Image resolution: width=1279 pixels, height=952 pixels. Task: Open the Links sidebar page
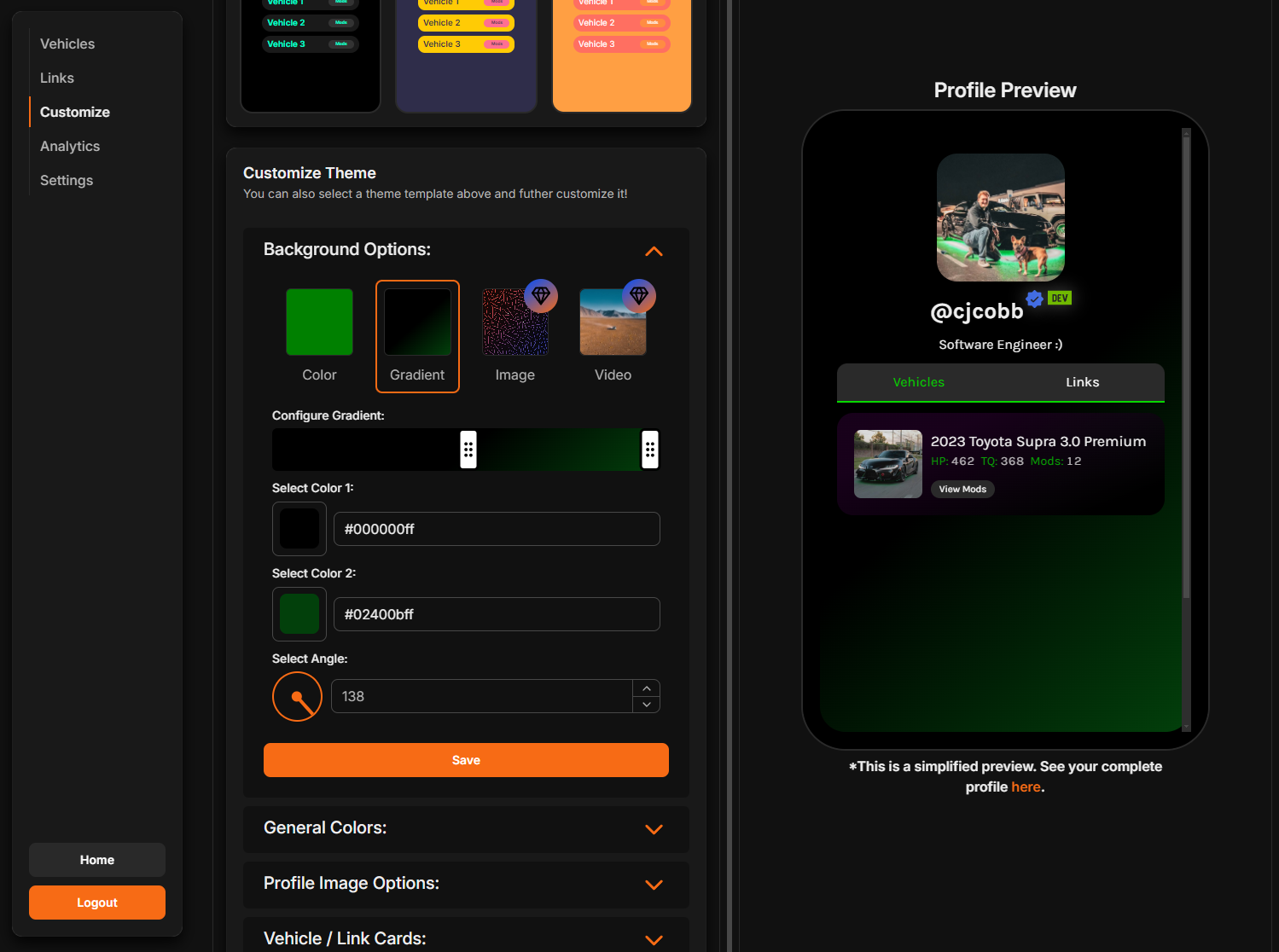pos(57,78)
